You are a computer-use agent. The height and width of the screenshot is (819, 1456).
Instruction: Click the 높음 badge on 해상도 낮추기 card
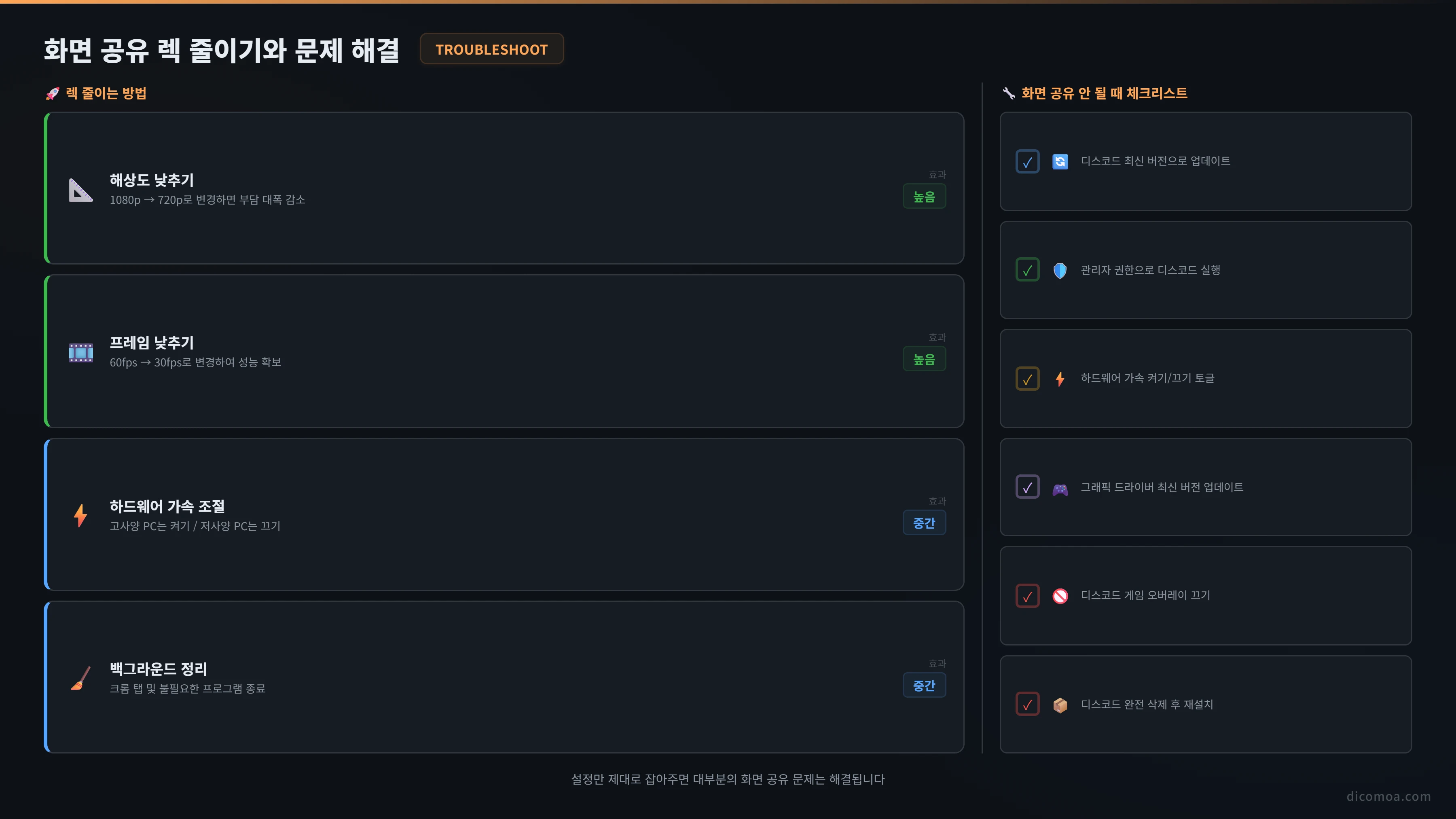coord(924,197)
